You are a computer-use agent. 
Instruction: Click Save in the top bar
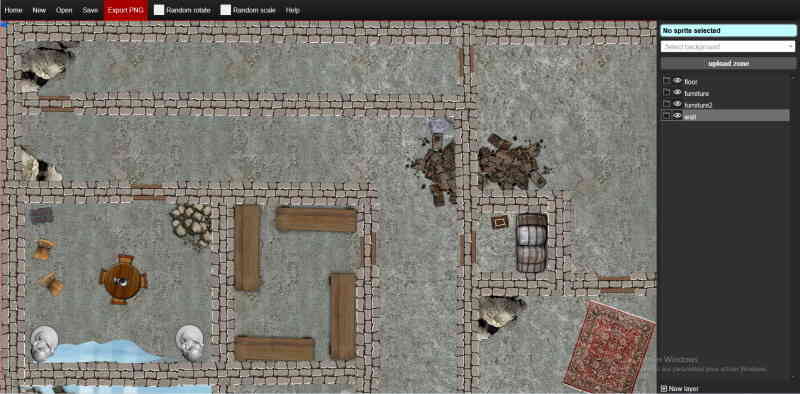click(90, 10)
